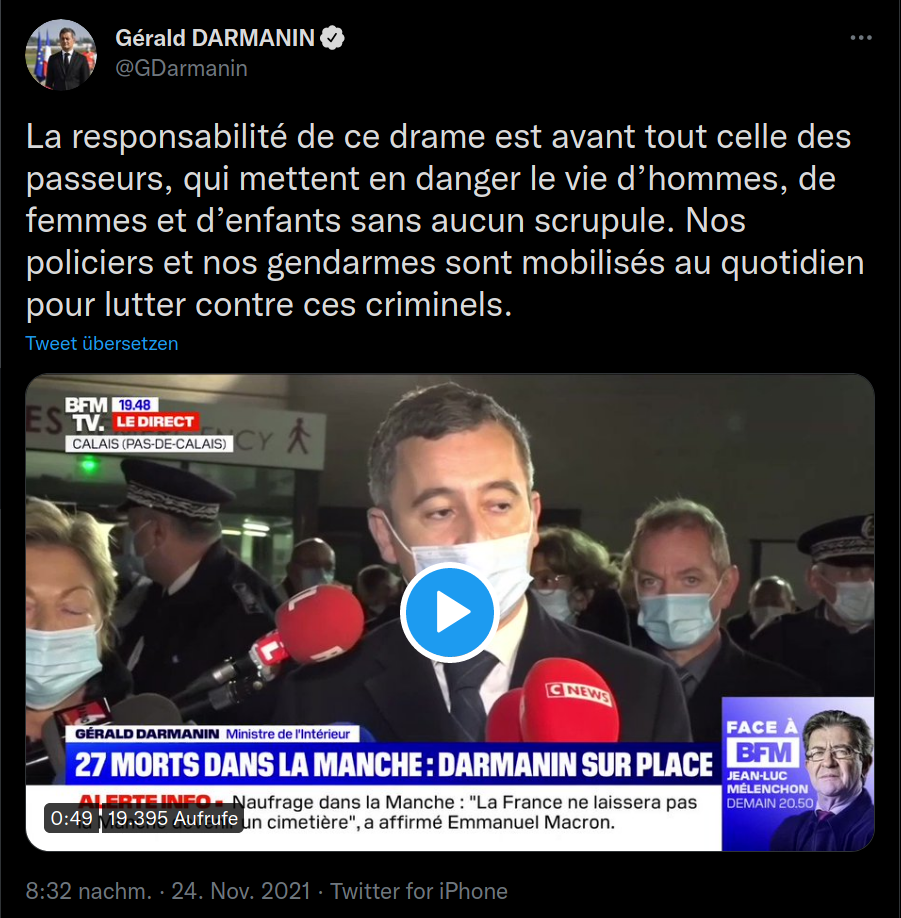
Task: Open the @GDarmanin handle
Action: click(181, 68)
